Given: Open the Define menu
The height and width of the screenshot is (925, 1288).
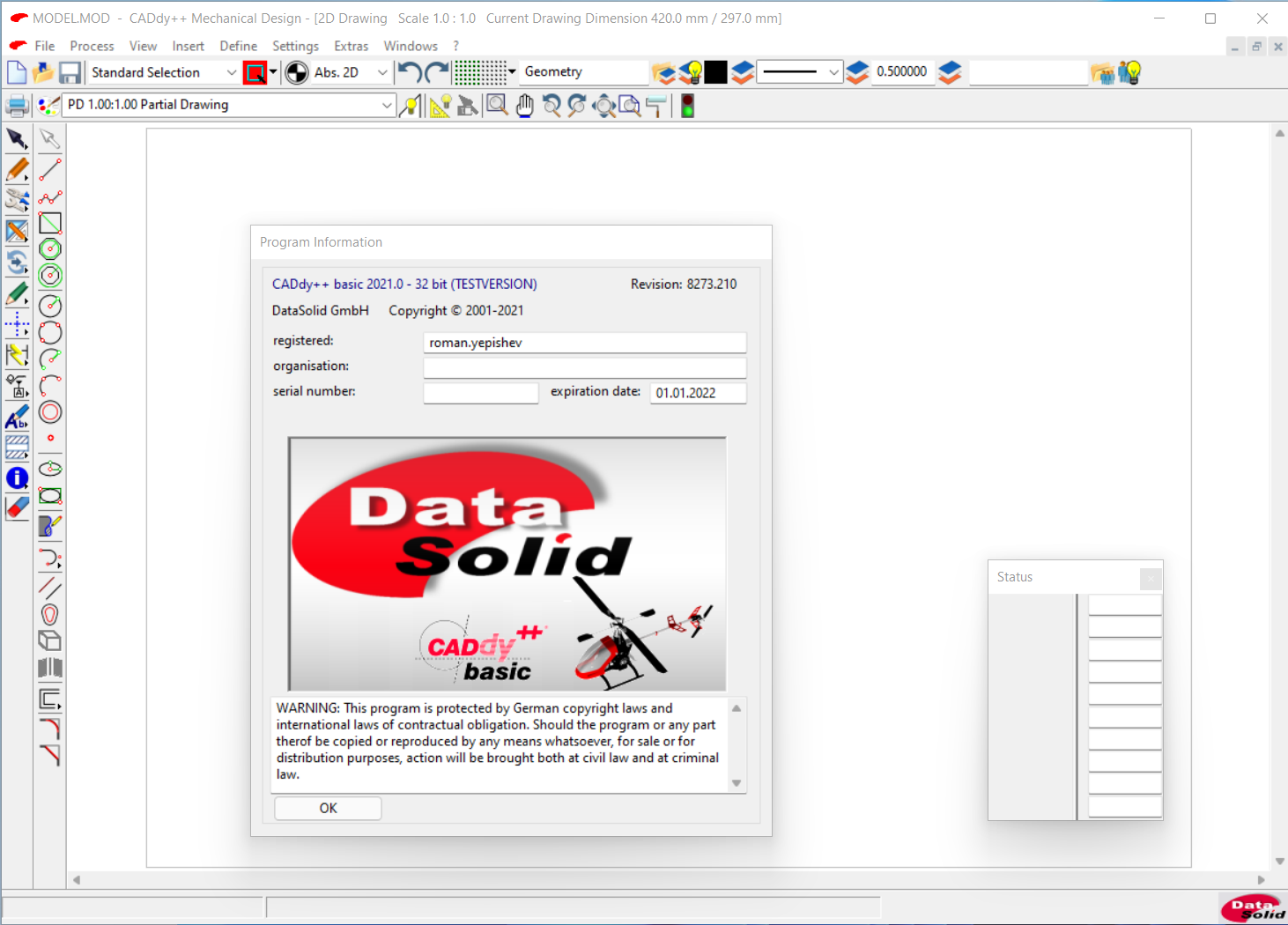Looking at the screenshot, I should 239,46.
